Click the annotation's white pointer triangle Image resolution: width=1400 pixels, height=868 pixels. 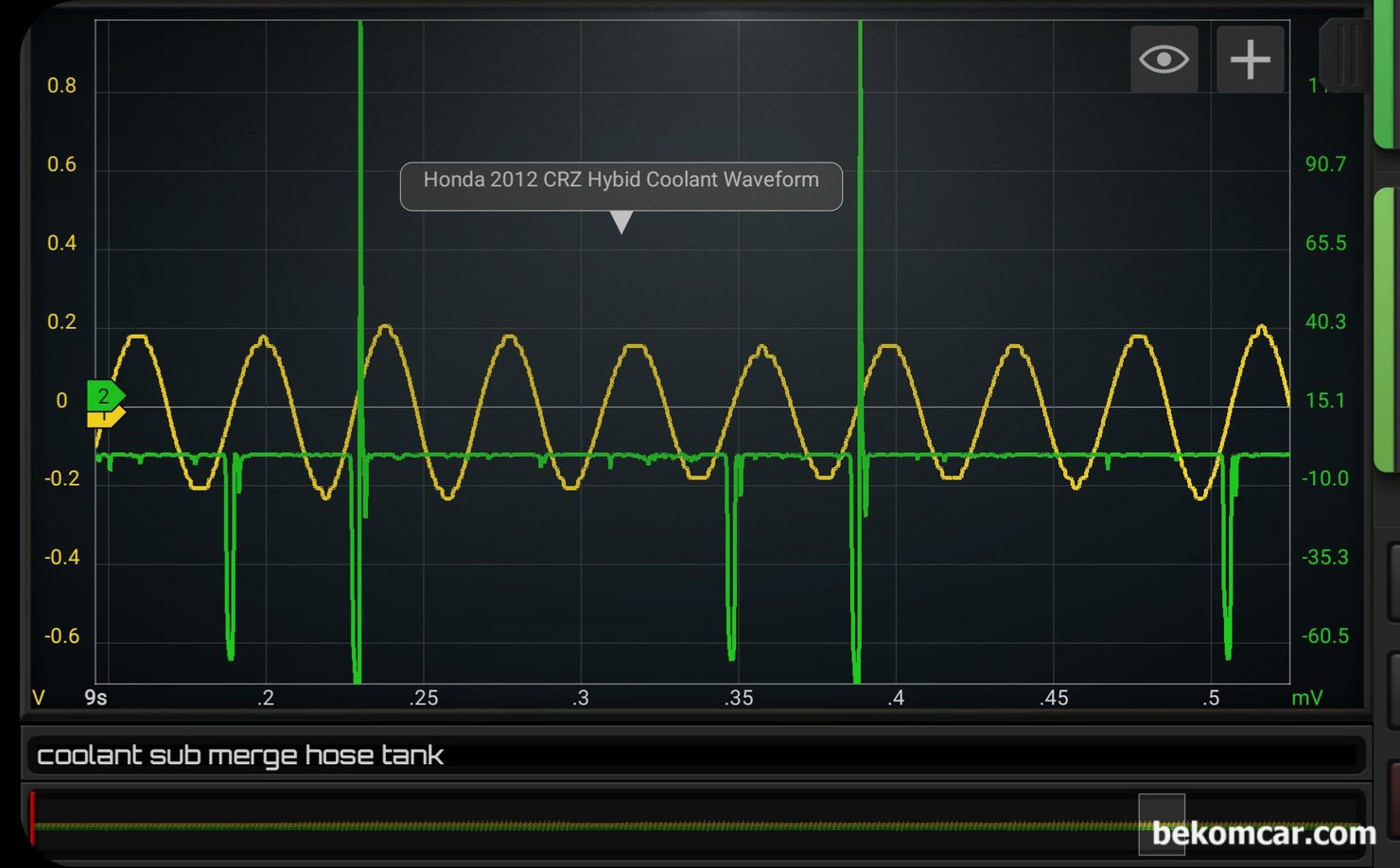[x=621, y=222]
